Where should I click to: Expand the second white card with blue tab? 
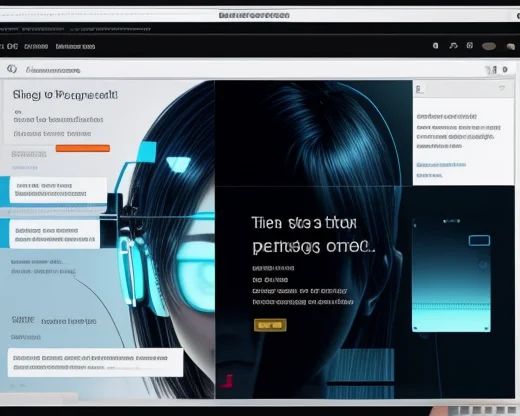click(54, 235)
